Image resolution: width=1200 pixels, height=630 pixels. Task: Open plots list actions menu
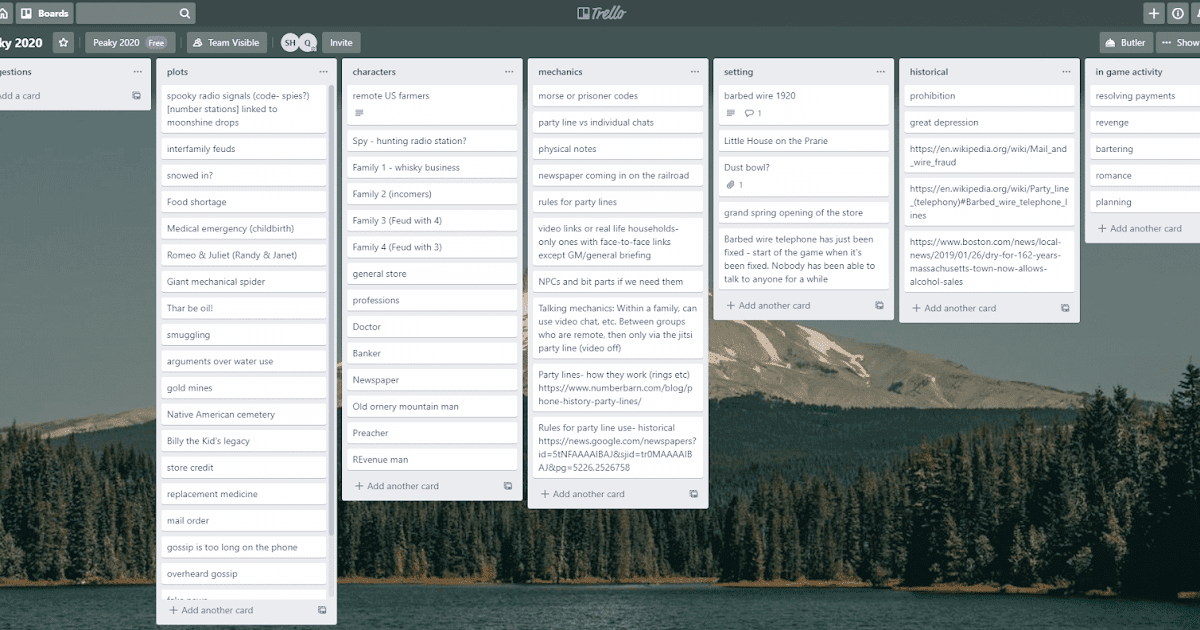[323, 72]
